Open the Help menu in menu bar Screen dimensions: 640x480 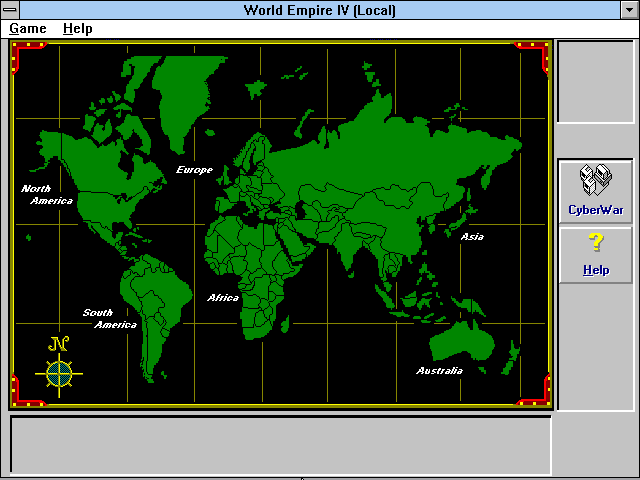(78, 28)
